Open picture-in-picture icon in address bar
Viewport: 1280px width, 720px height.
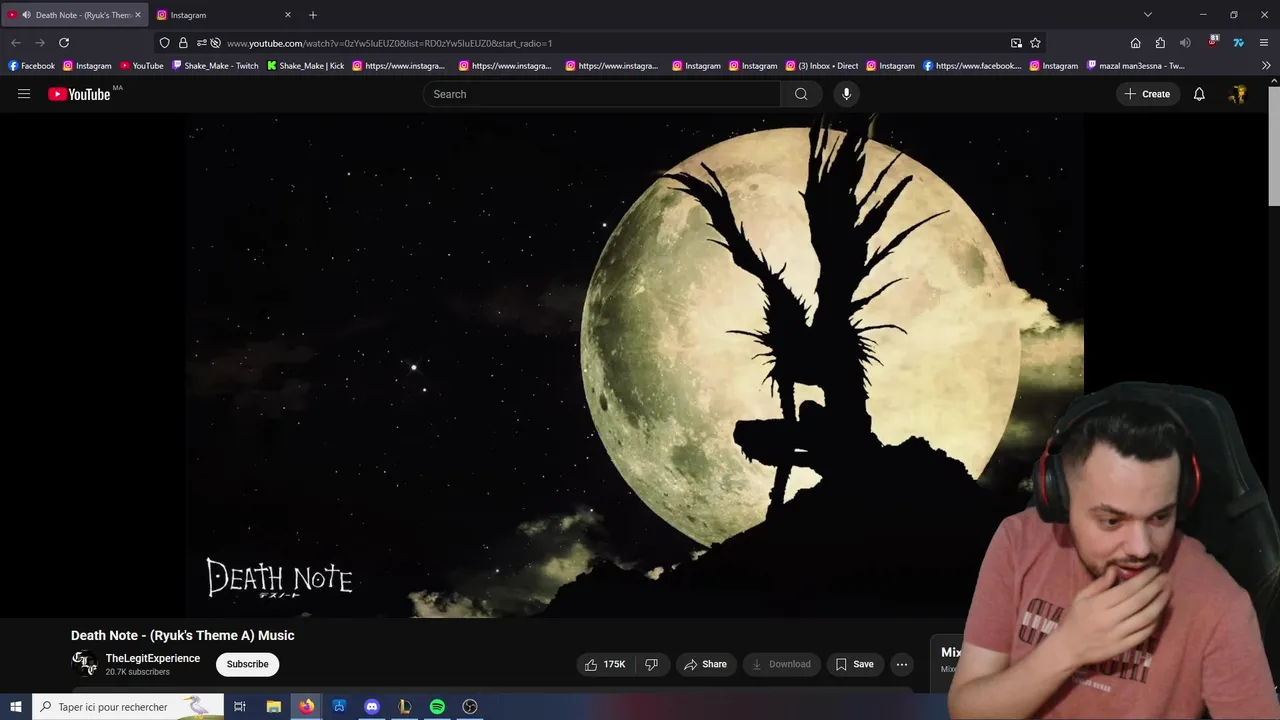1016,43
